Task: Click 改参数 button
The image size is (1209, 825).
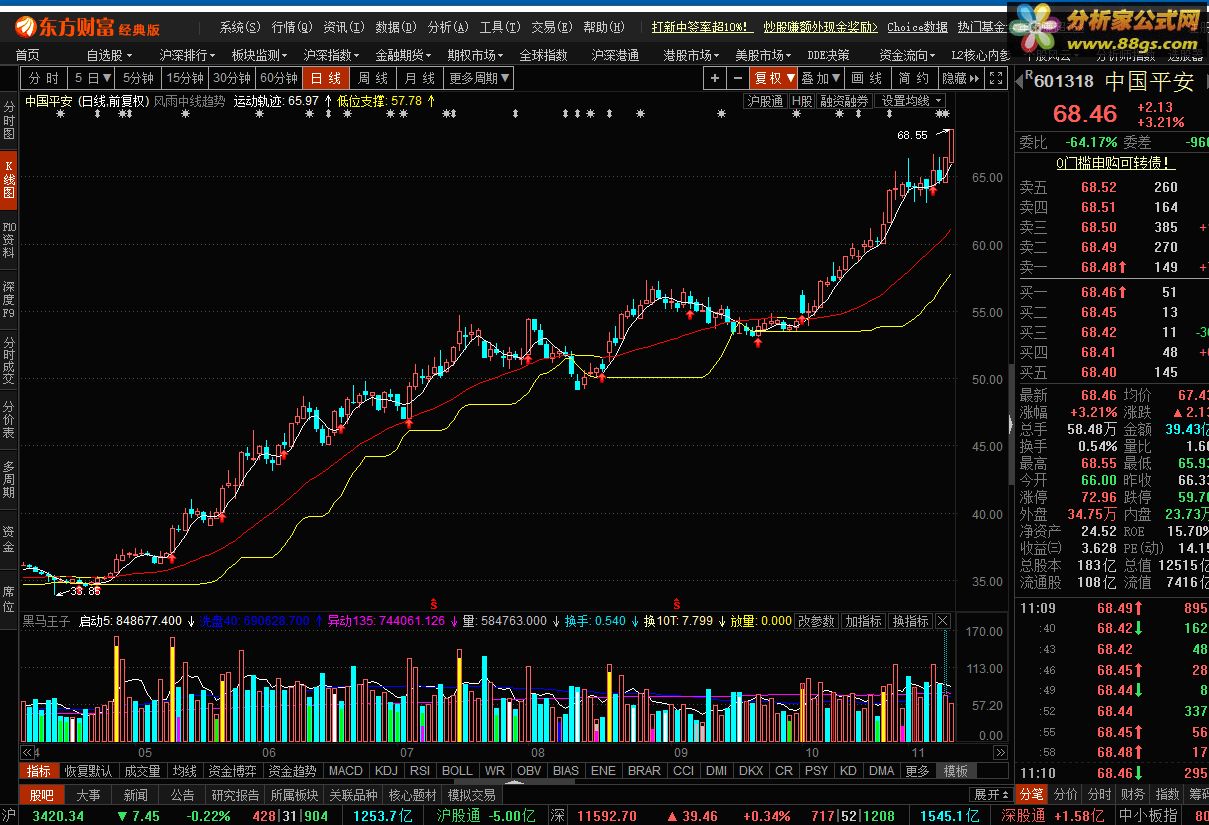Action: 816,621
